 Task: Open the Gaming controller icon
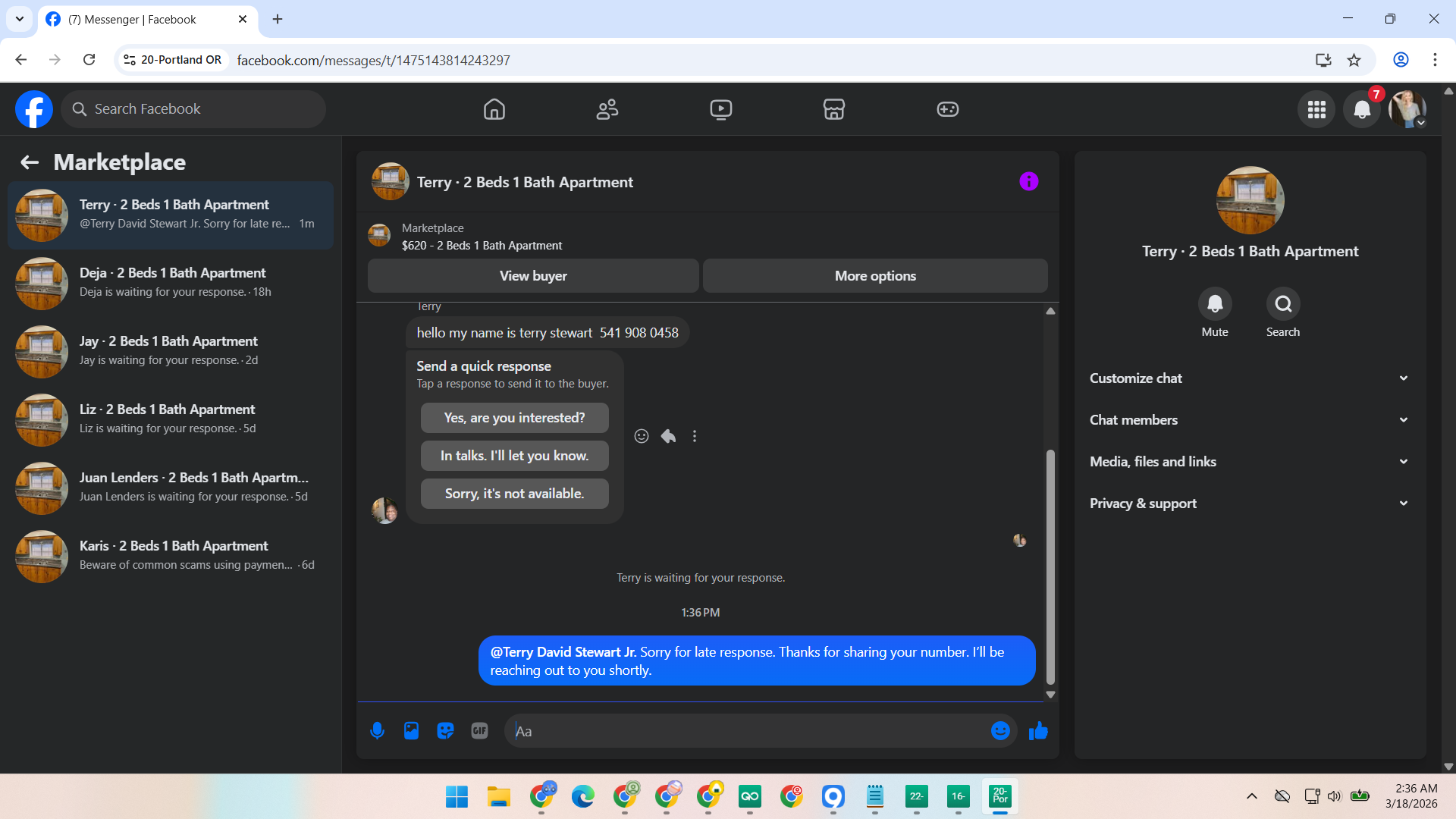click(x=947, y=109)
